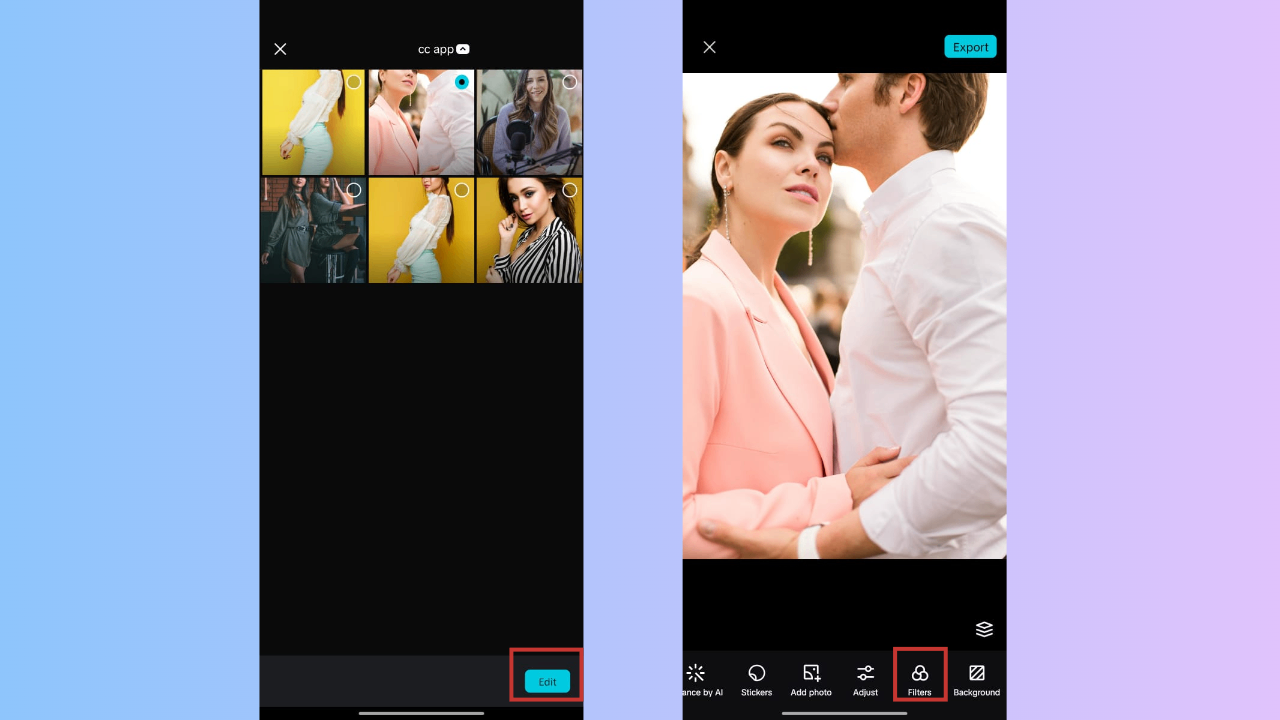Tap the Edit button in the photo picker
Image resolution: width=1280 pixels, height=720 pixels.
tap(547, 682)
